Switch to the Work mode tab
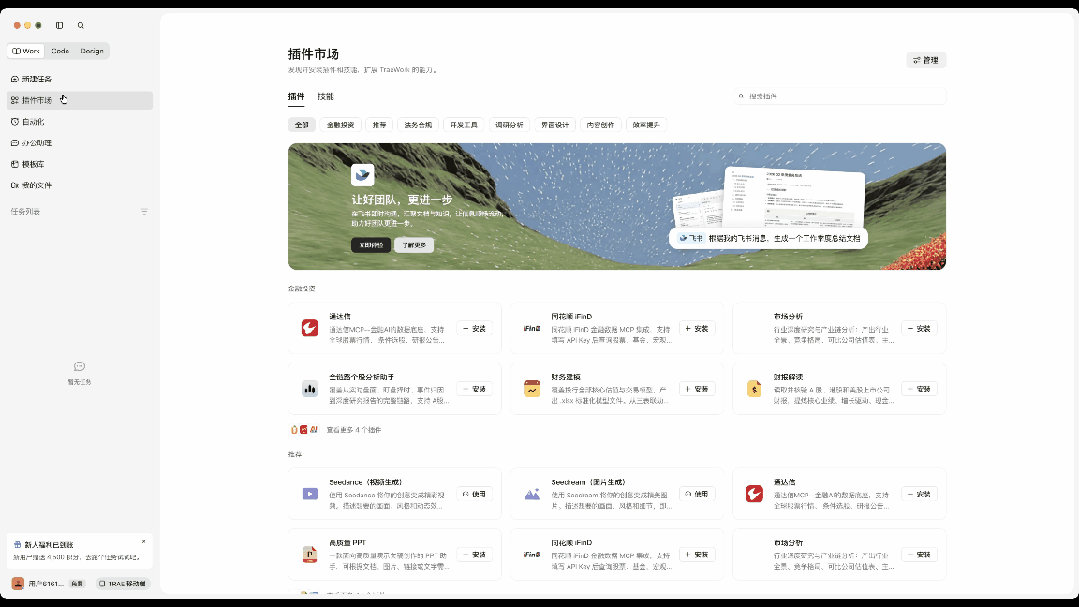1079x607 pixels. pyautogui.click(x=26, y=51)
